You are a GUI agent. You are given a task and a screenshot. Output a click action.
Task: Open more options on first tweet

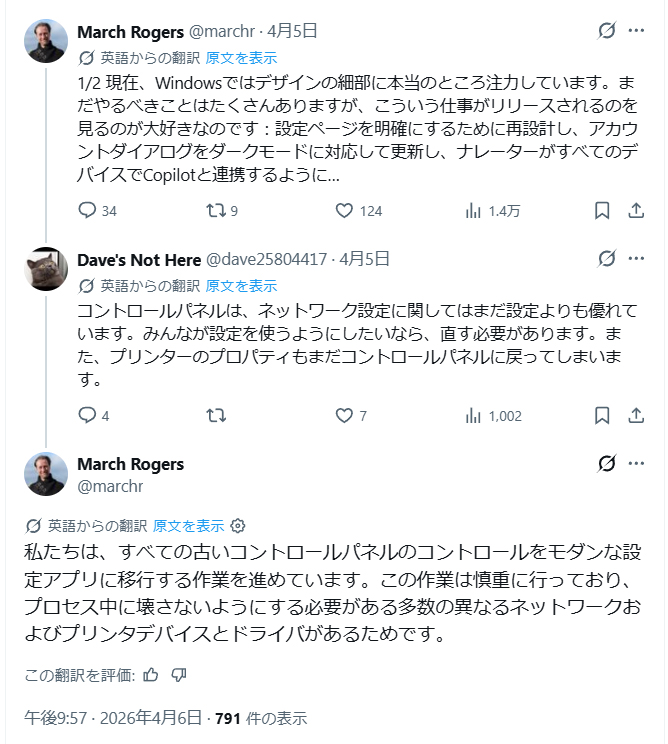[636, 31]
